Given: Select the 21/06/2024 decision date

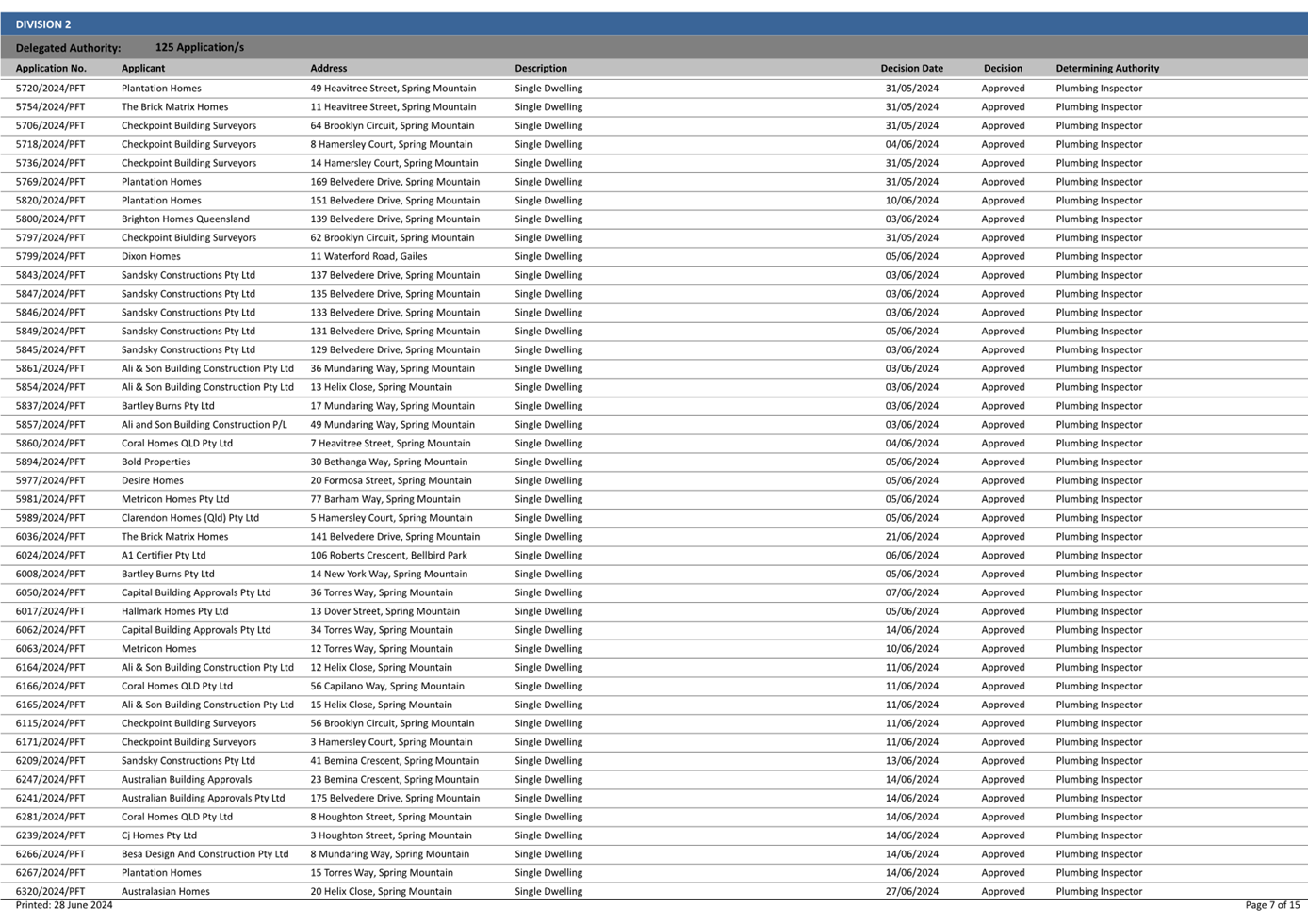Looking at the screenshot, I should click(x=911, y=537).
